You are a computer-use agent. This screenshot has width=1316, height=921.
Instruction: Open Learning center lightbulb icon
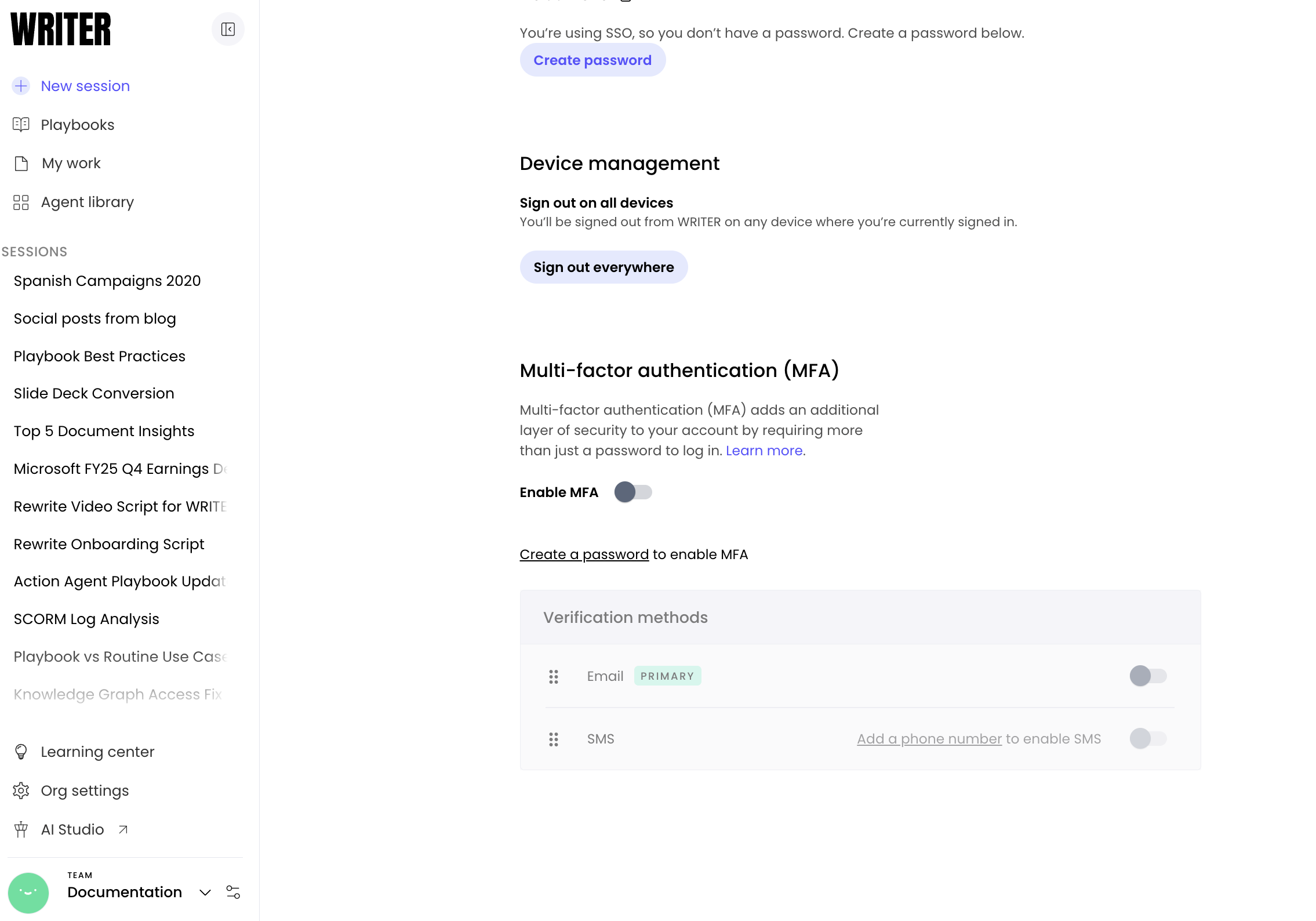point(21,752)
